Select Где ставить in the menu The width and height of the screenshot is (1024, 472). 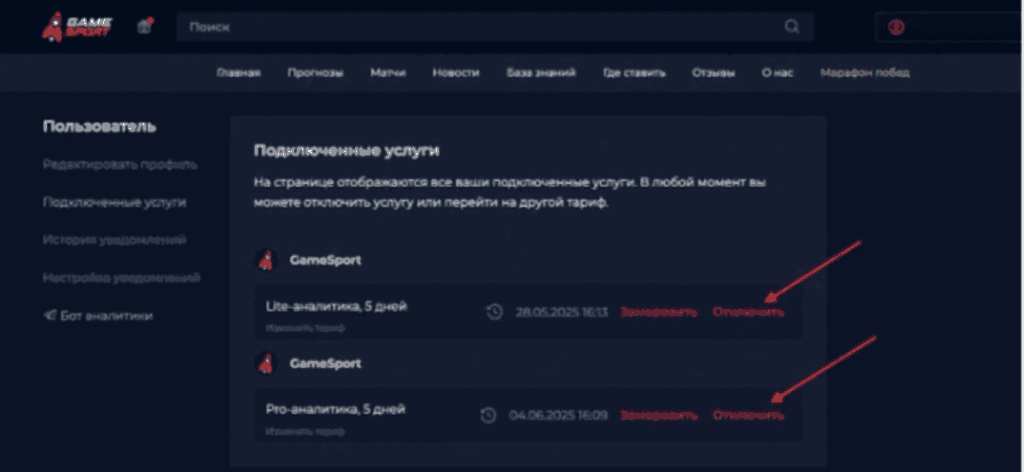pos(634,72)
